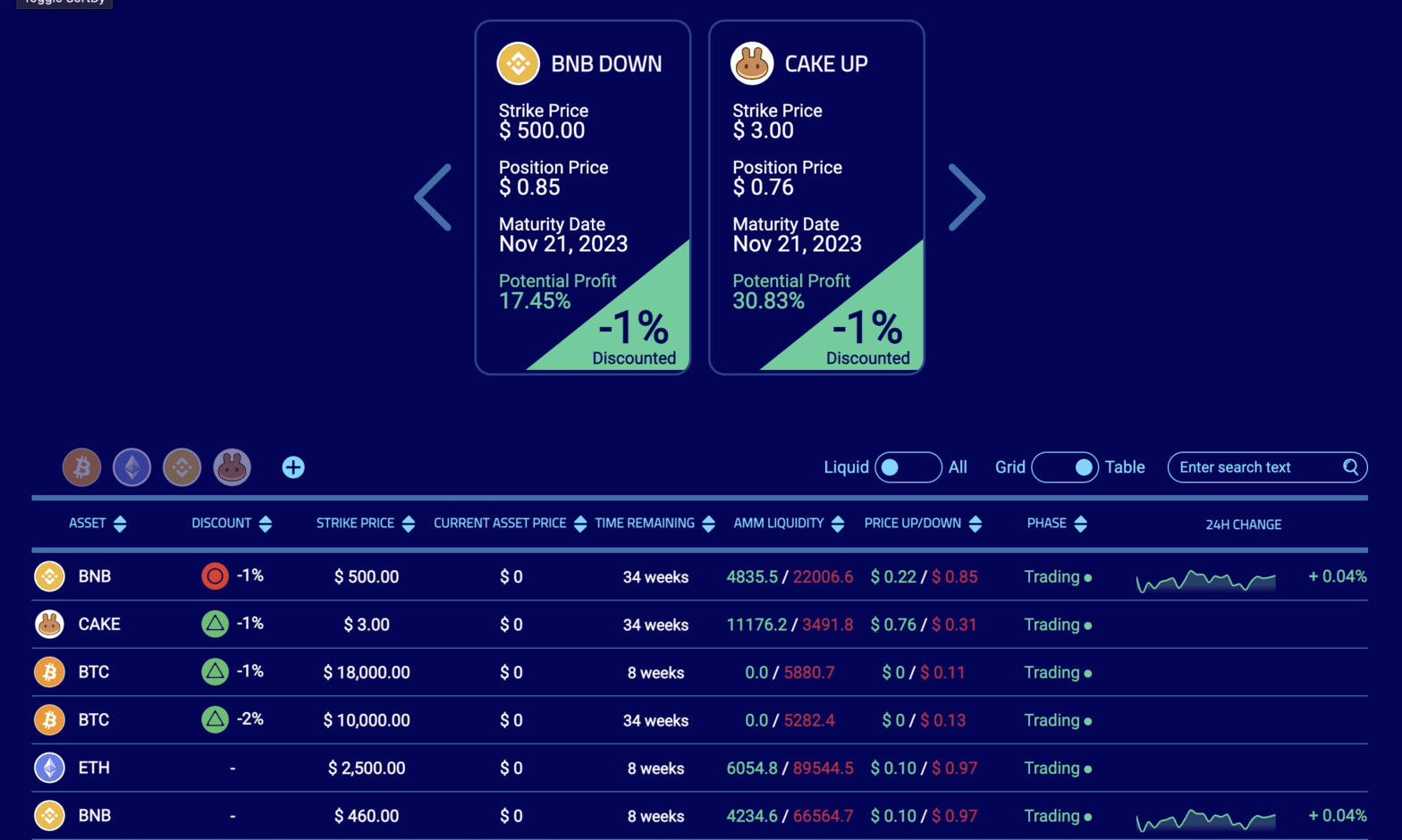Show next card with right arrow
1402x840 pixels.
click(966, 197)
